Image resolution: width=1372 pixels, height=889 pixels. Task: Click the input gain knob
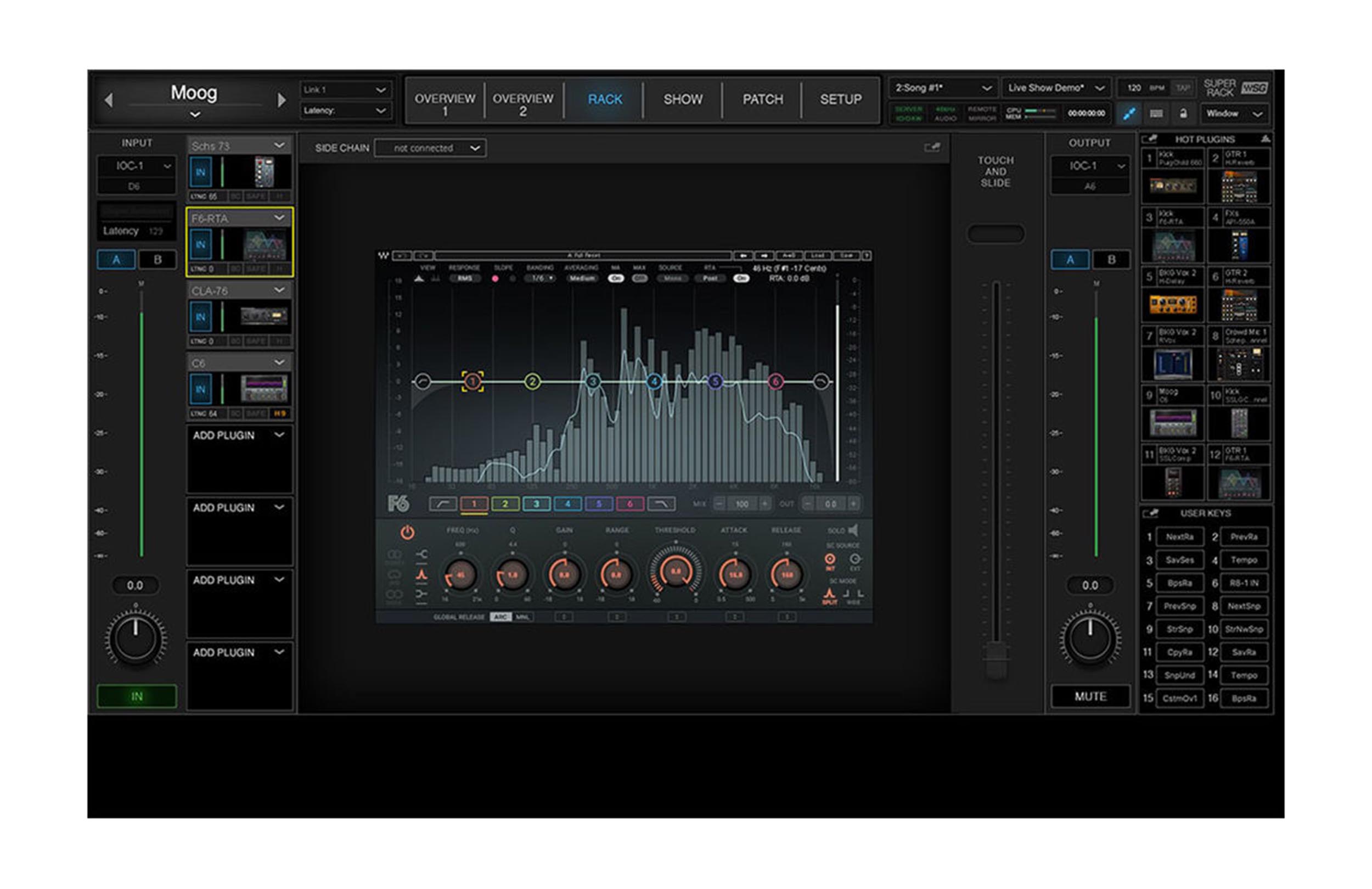(136, 638)
